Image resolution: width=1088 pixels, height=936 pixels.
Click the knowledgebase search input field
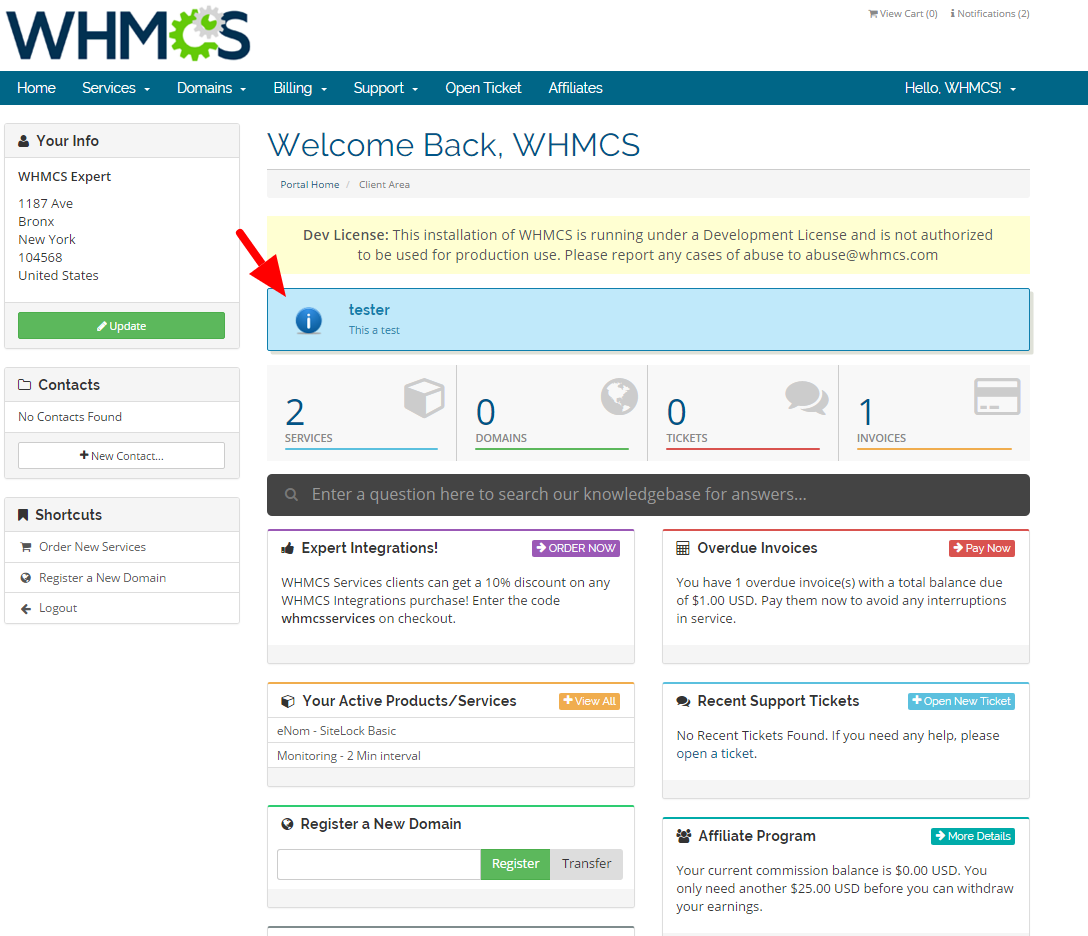[x=648, y=495]
